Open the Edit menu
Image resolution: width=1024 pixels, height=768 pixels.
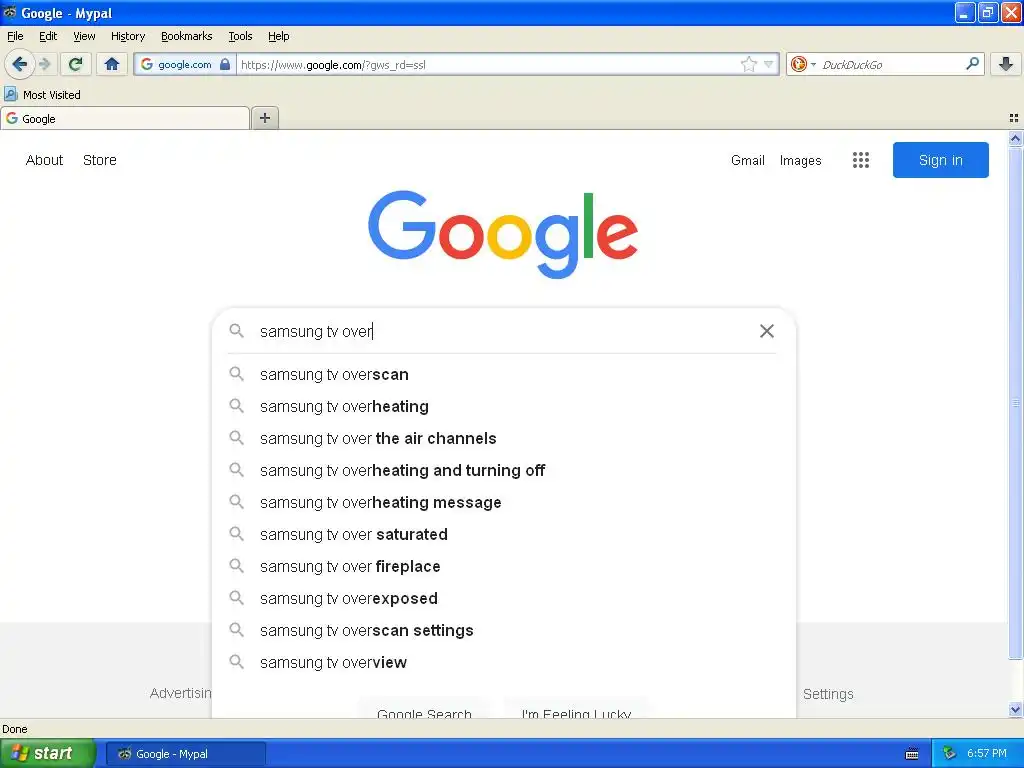(x=48, y=36)
